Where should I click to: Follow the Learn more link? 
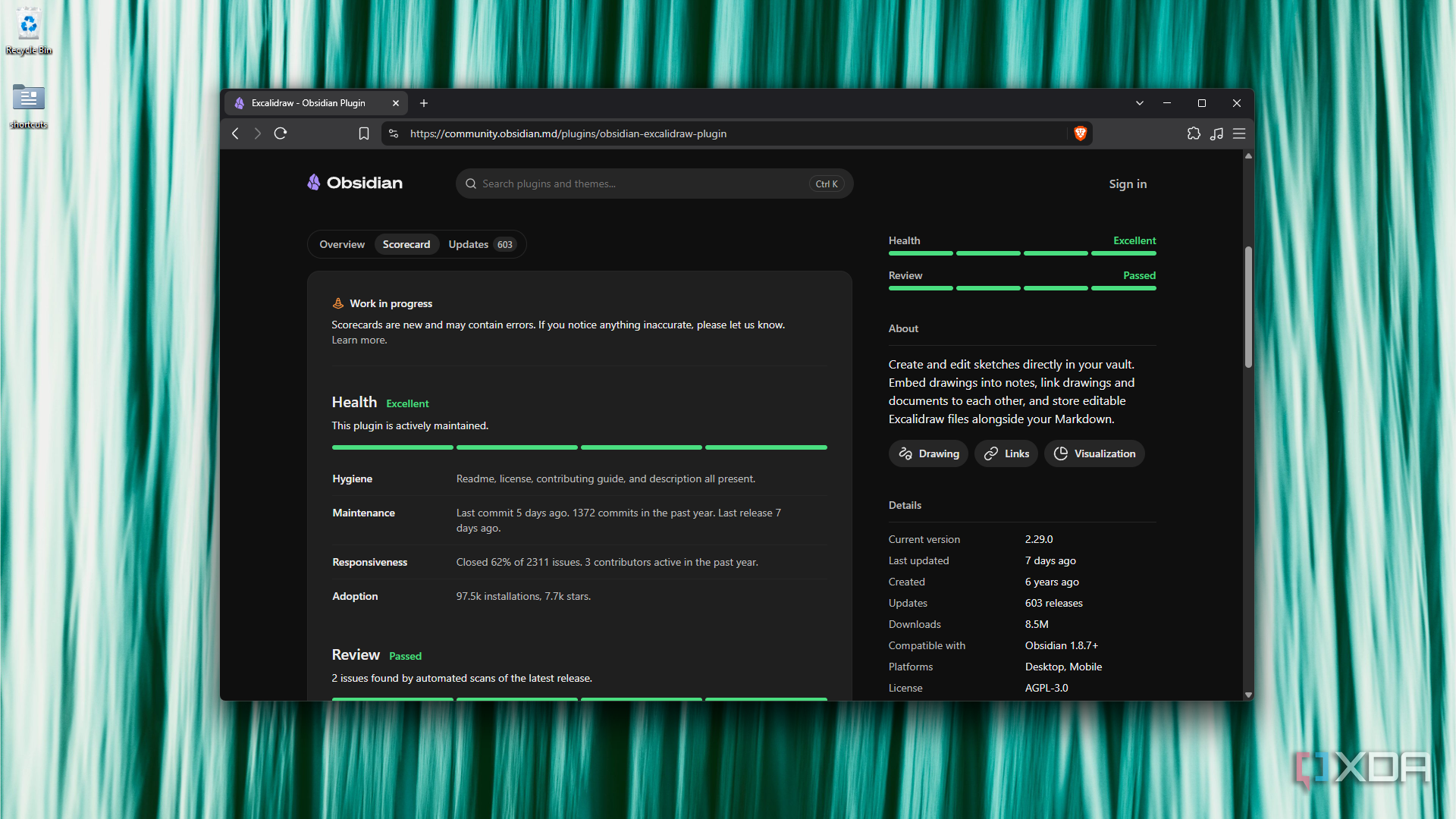[x=359, y=340]
